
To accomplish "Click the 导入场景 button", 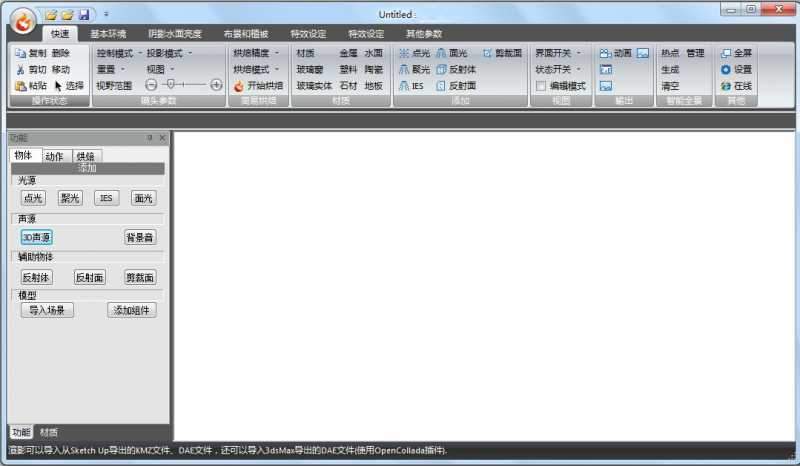I will point(47,310).
